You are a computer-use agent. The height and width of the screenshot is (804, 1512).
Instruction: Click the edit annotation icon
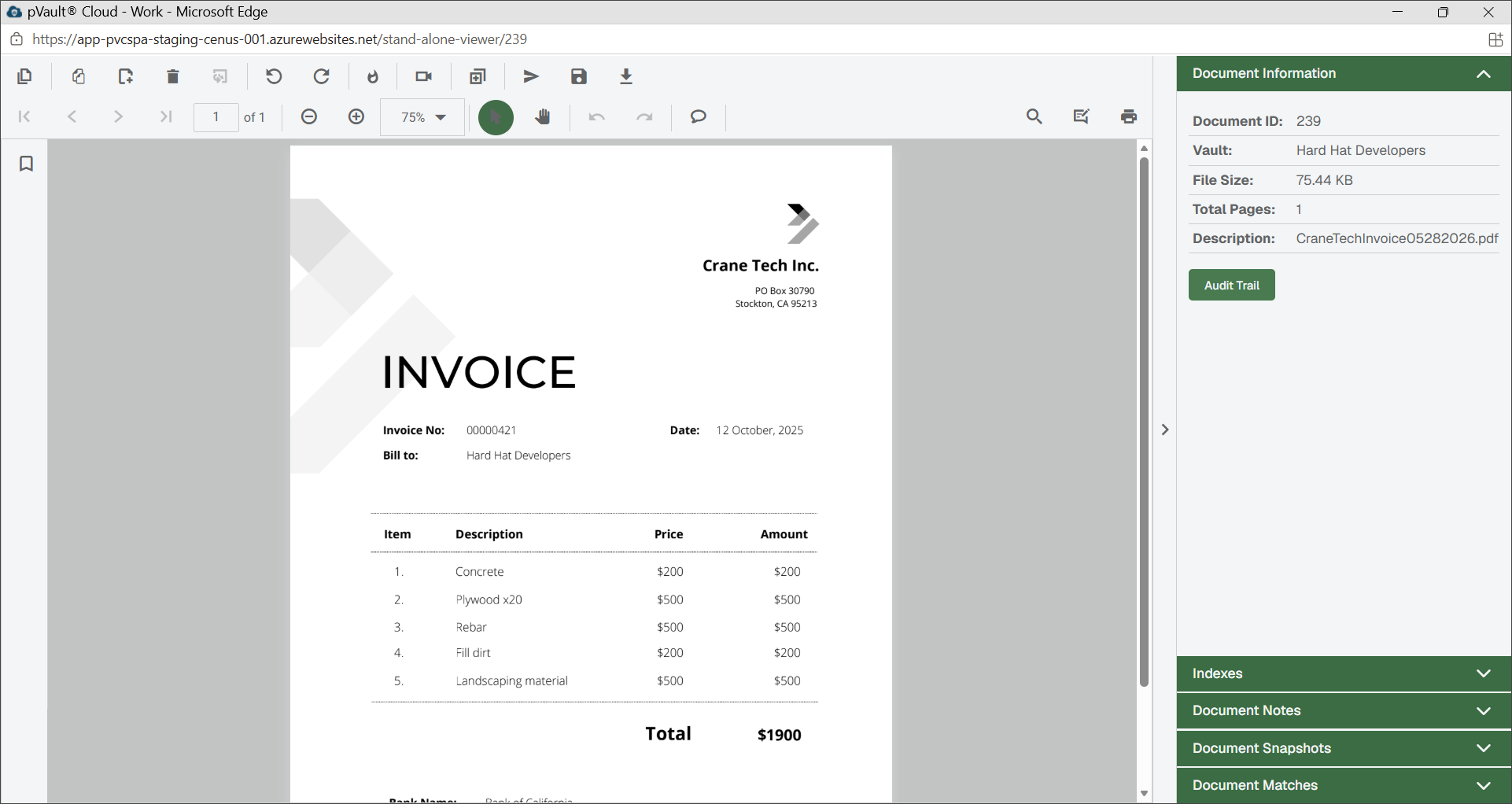1082,116
